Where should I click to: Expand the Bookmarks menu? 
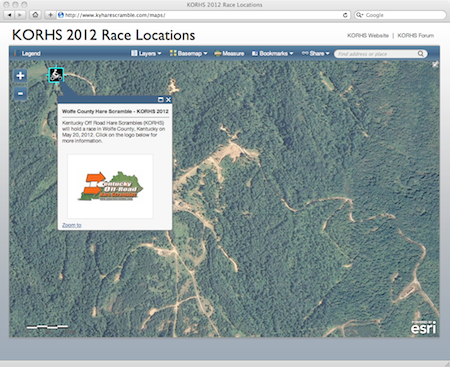(x=272, y=53)
